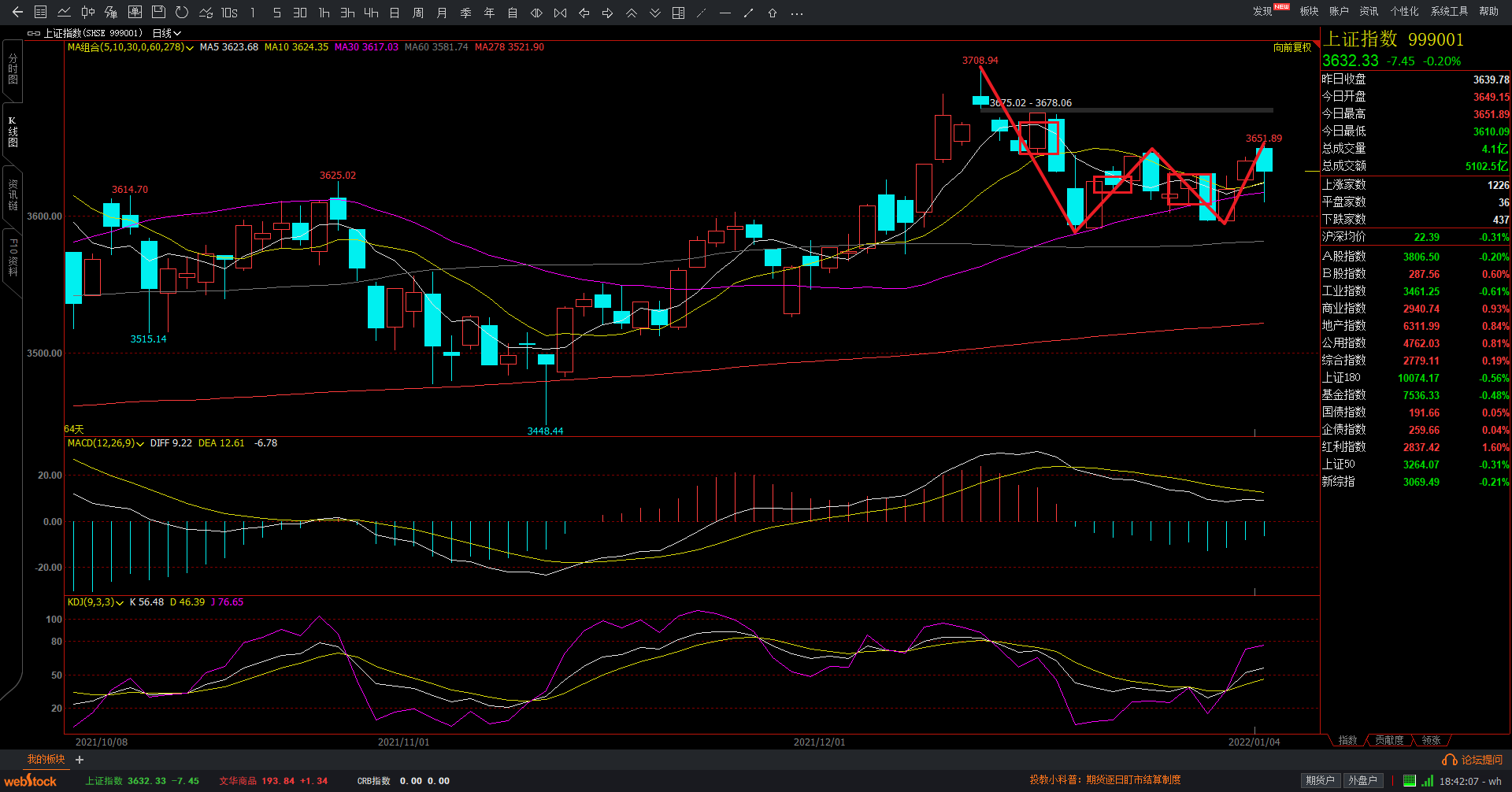The width and height of the screenshot is (1512, 792).
Task: Open the 账户 menu
Action: coord(1339,11)
